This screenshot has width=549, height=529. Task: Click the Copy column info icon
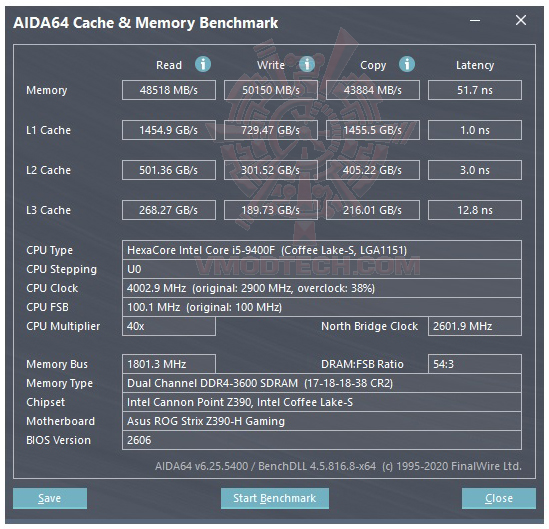click(406, 64)
